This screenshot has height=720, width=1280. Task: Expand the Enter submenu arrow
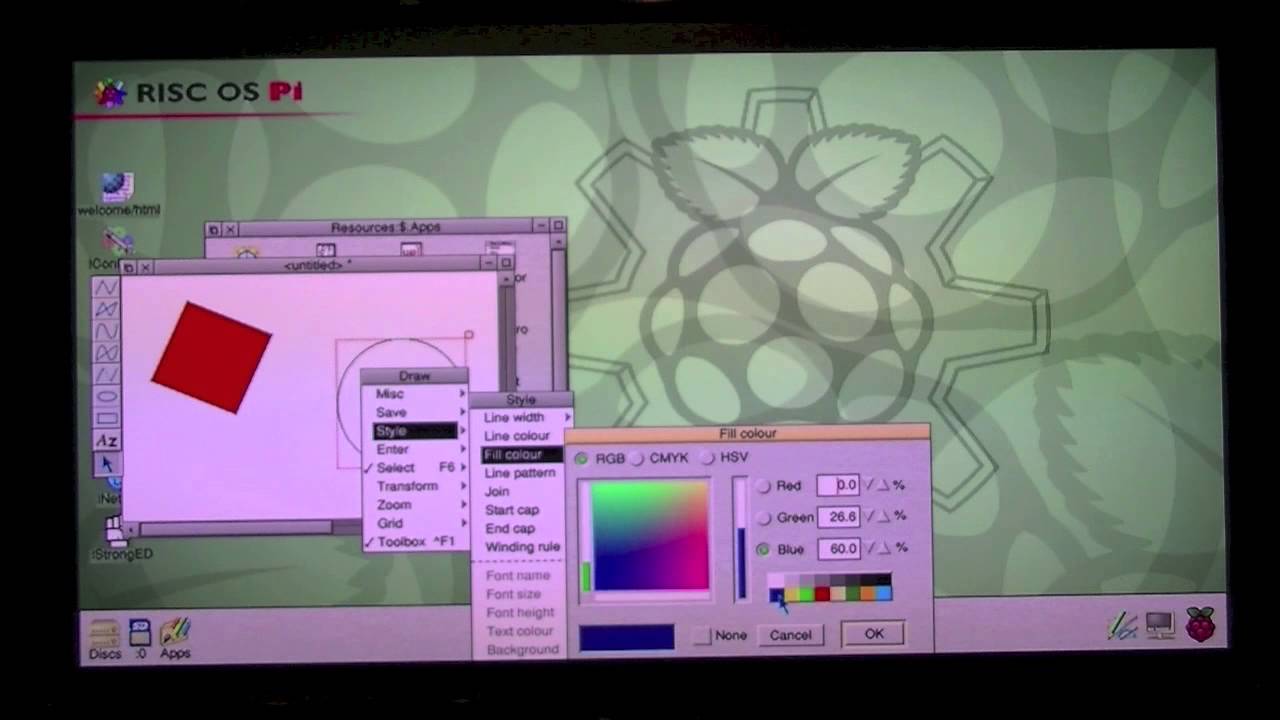tap(462, 449)
